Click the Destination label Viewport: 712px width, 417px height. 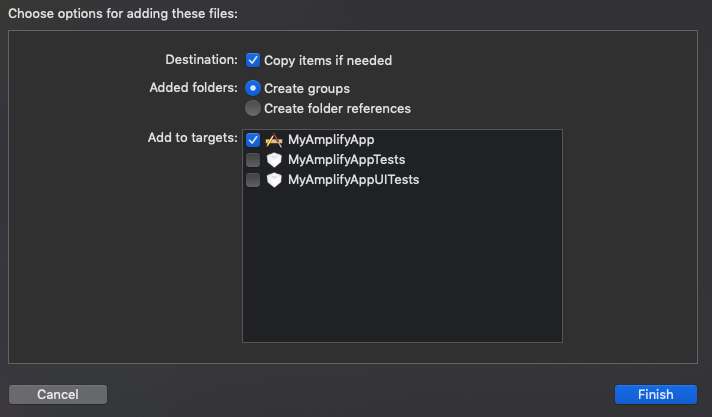point(201,60)
